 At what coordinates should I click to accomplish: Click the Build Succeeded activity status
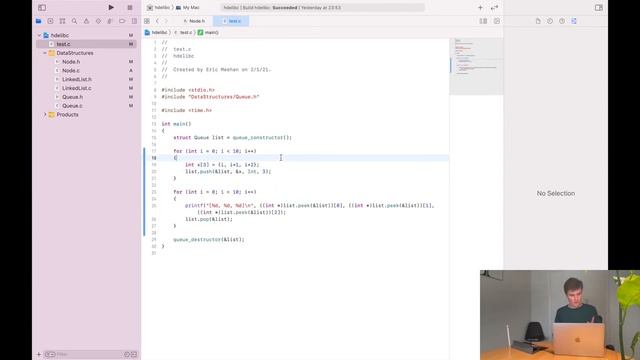(x=322, y=7)
